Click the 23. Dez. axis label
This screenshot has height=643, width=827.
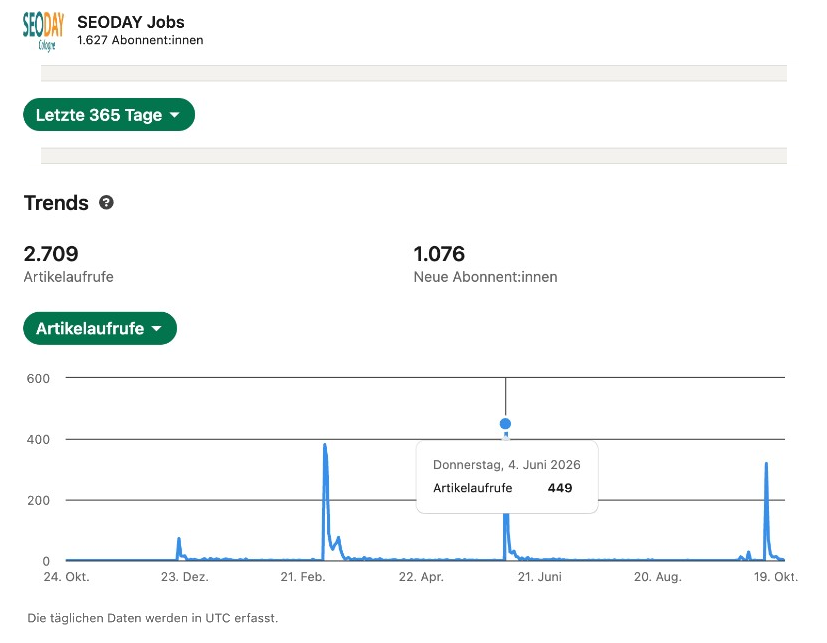point(185,577)
